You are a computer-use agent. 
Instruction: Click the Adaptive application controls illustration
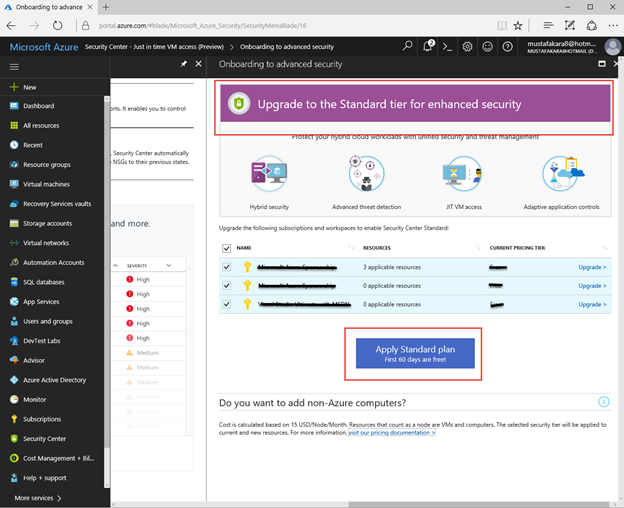coord(562,174)
